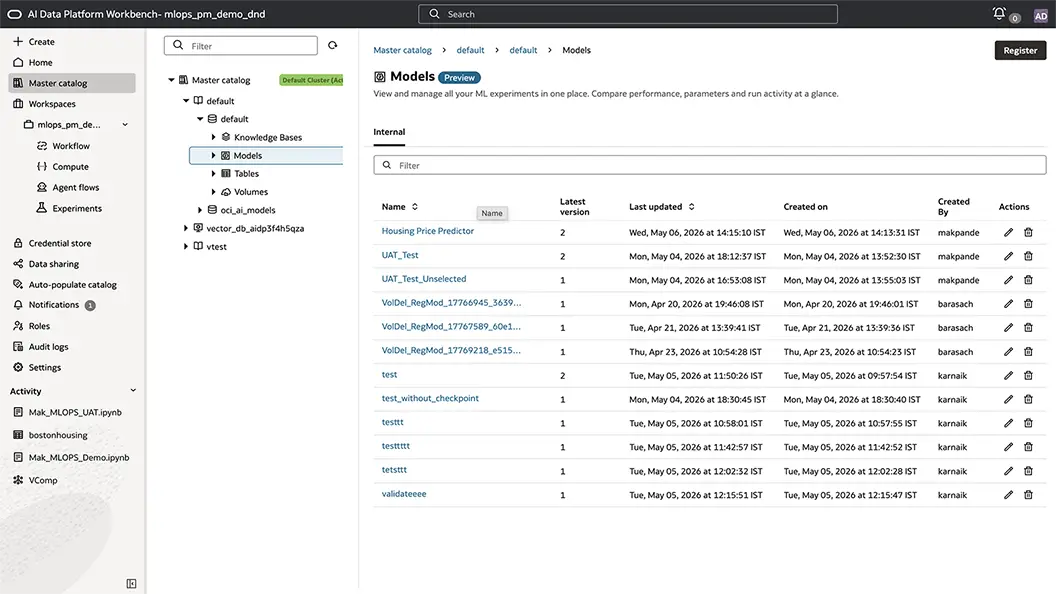Edit the UAT_Test_Unselected model
The width and height of the screenshot is (1056, 594).
point(1008,279)
